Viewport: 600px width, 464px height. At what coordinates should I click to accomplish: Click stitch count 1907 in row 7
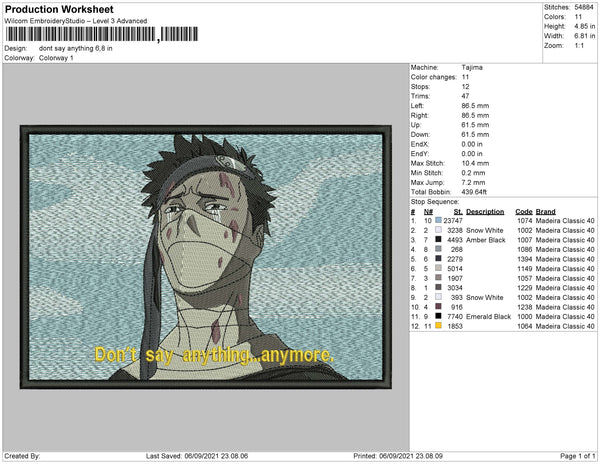455,278
